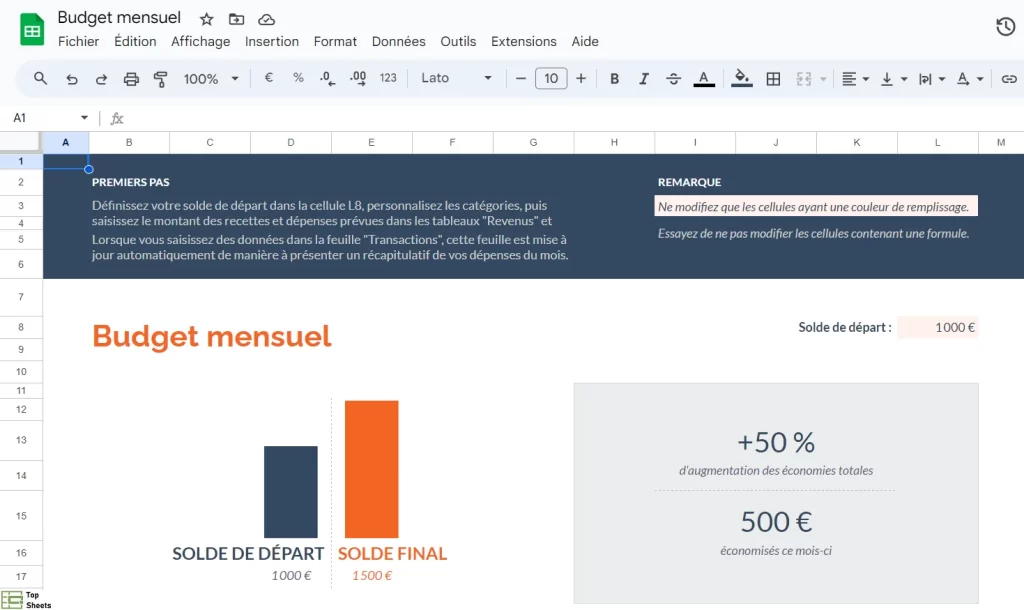The image size is (1024, 610).
Task: Format as percent
Action: tap(298, 78)
